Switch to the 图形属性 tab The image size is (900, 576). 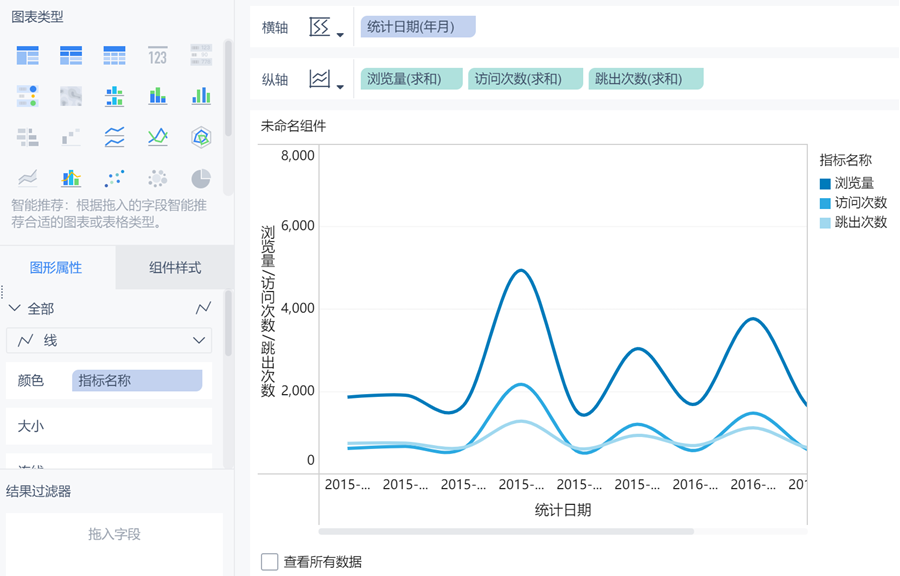[x=56, y=267]
